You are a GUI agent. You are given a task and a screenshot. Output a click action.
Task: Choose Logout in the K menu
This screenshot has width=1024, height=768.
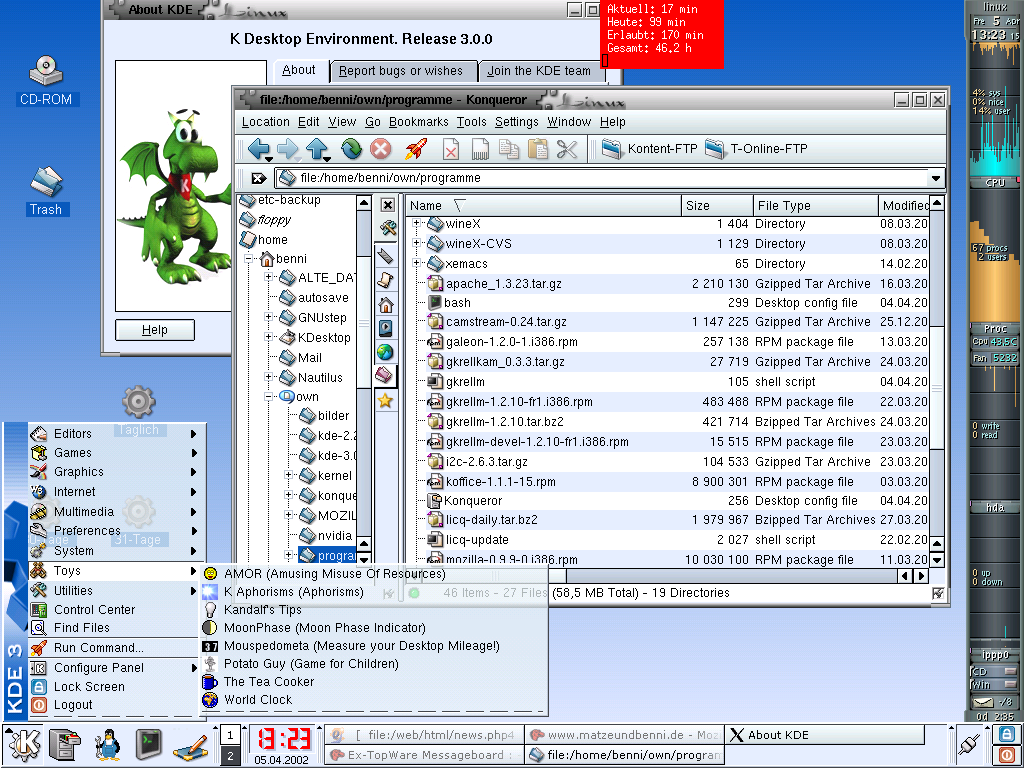point(72,705)
